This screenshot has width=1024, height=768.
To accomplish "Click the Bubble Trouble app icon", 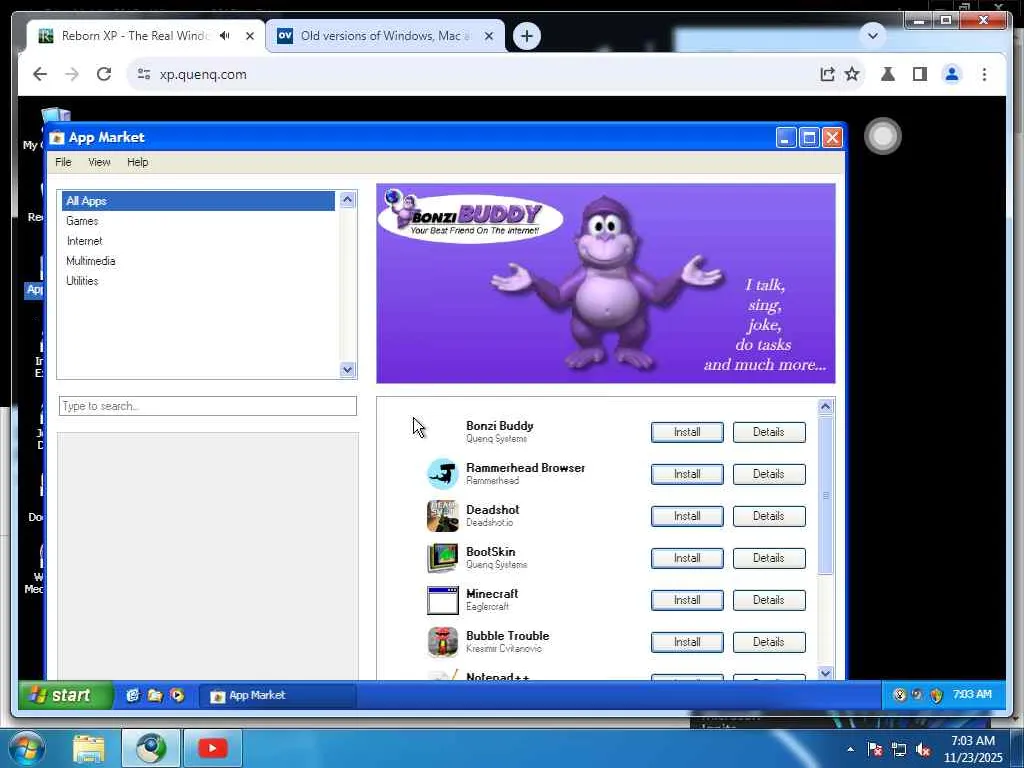I will point(442,642).
